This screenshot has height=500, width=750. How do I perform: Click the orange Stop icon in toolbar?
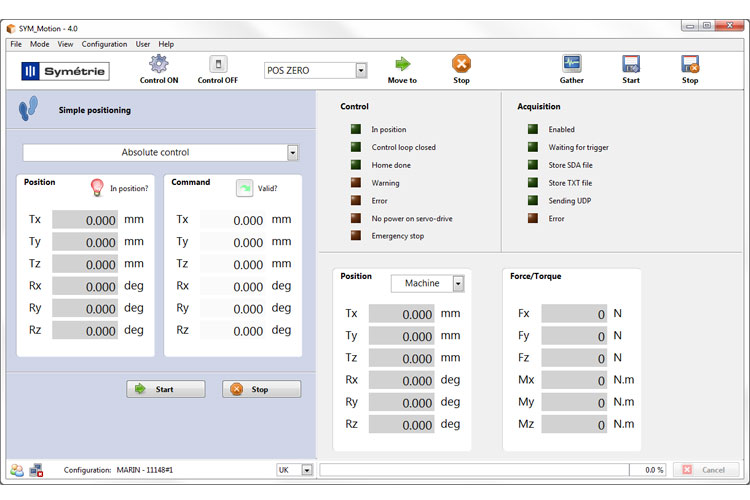pyautogui.click(x=461, y=64)
